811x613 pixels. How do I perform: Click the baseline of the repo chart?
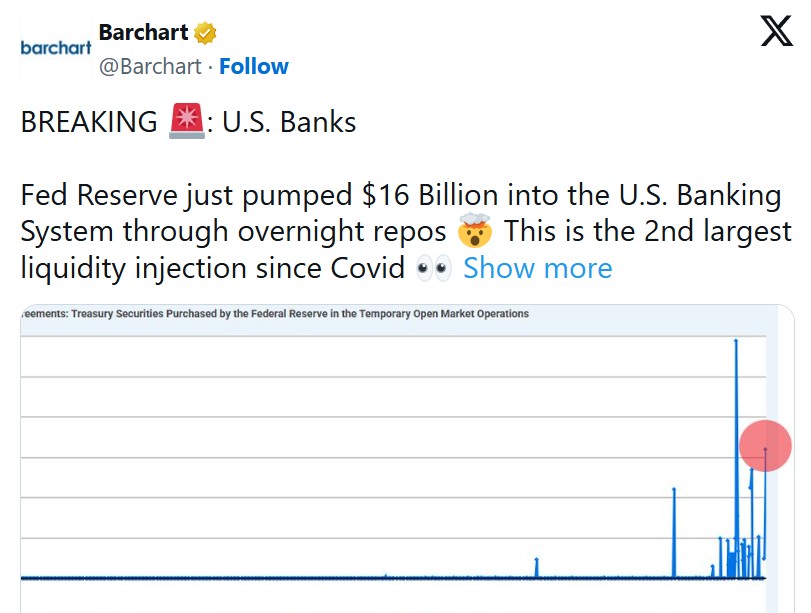pyautogui.click(x=300, y=577)
